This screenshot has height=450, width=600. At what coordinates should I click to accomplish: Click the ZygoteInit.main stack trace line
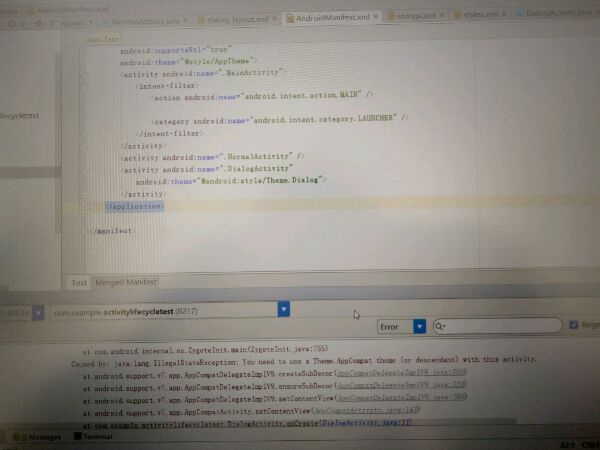tap(205, 350)
